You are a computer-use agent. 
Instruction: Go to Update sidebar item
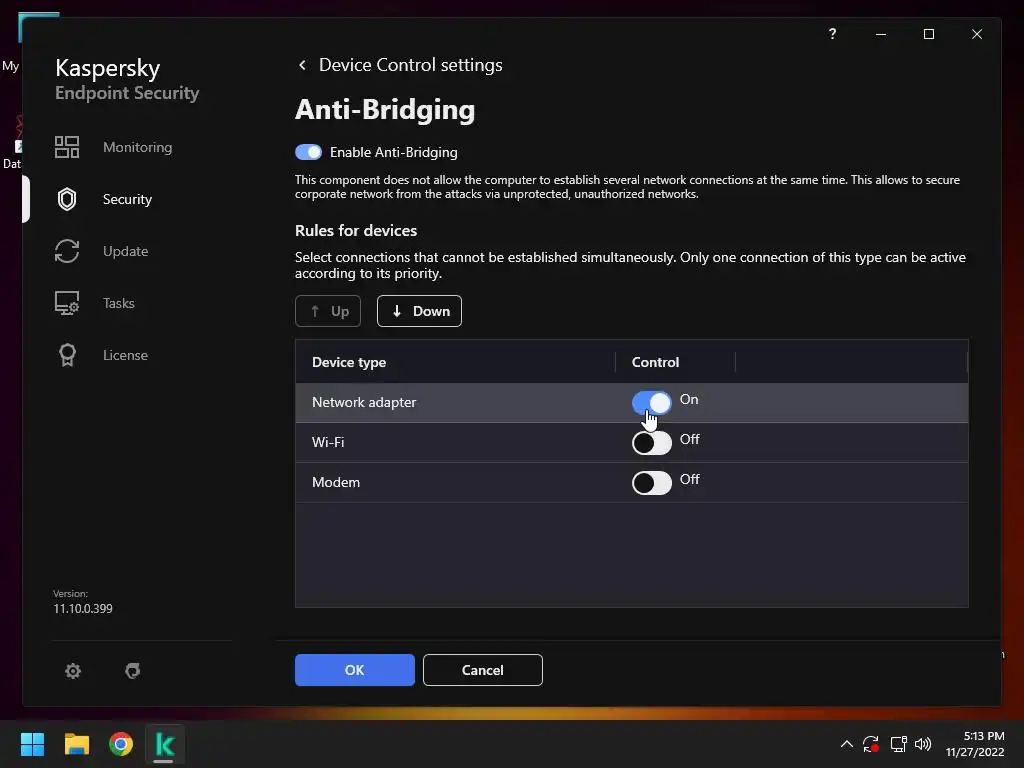(x=125, y=251)
